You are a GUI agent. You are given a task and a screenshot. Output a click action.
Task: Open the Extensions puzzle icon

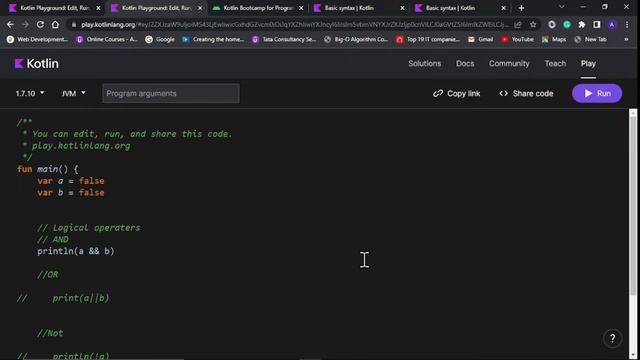582,24
